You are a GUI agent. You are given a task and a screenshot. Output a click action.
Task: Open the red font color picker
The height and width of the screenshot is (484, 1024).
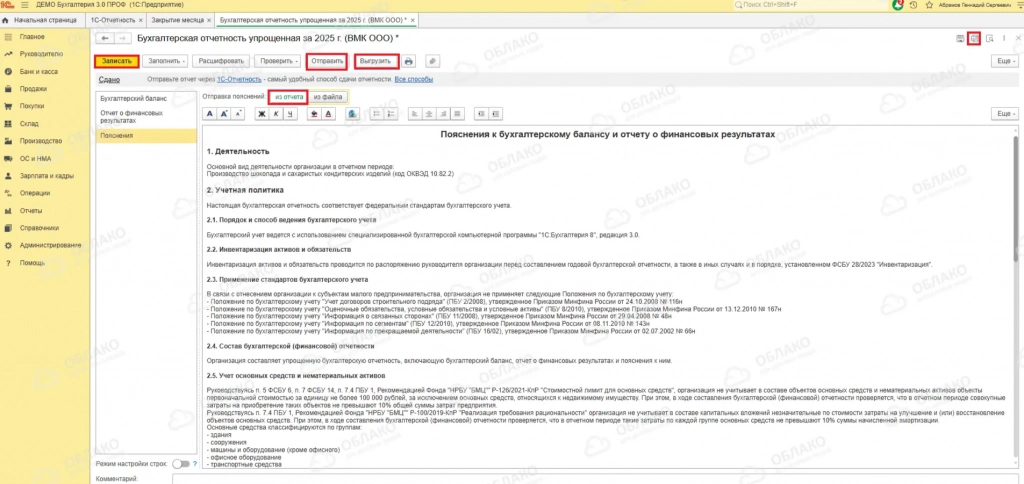[327, 113]
